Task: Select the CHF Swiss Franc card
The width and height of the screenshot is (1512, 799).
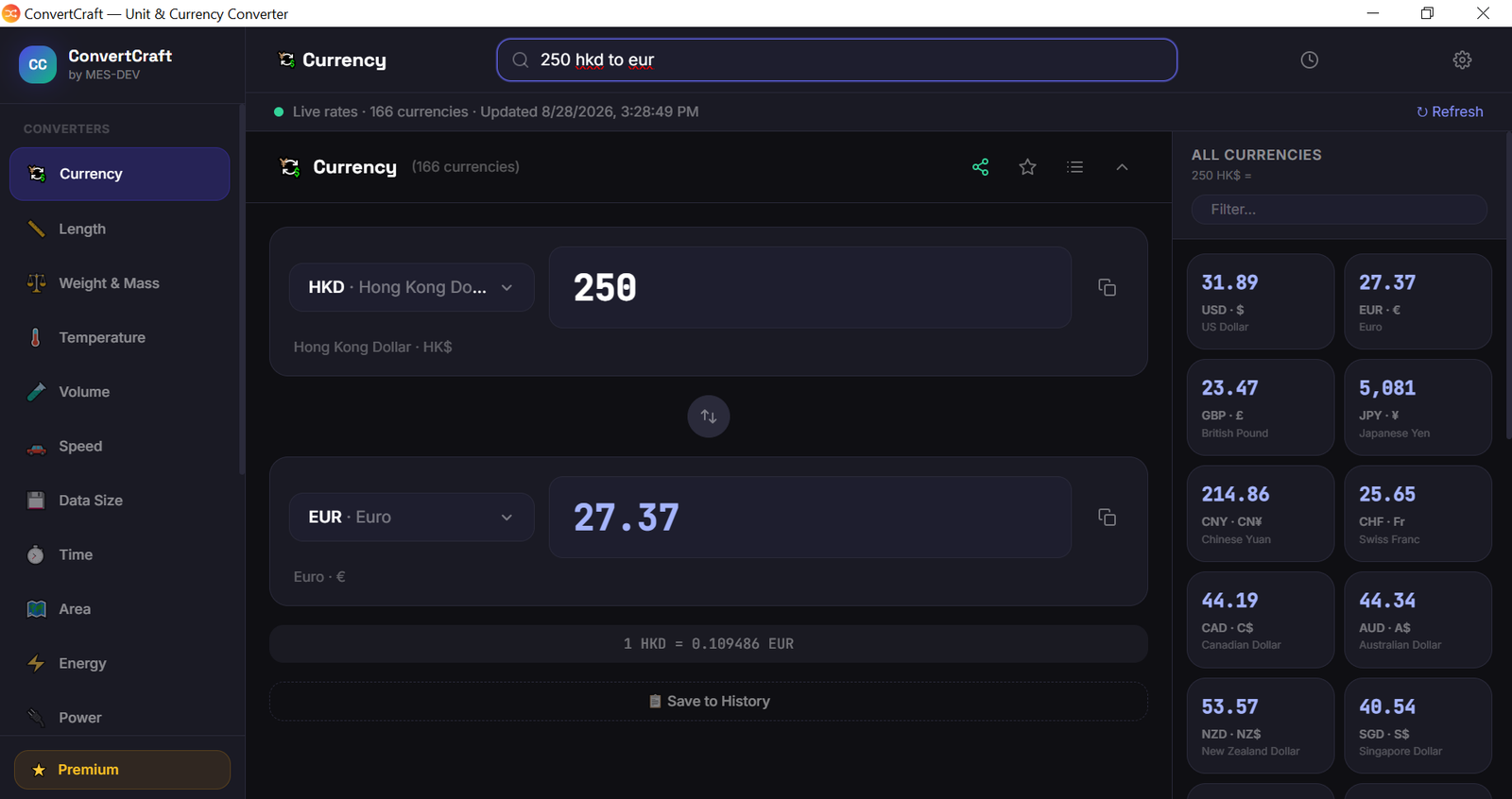Action: pos(1418,514)
